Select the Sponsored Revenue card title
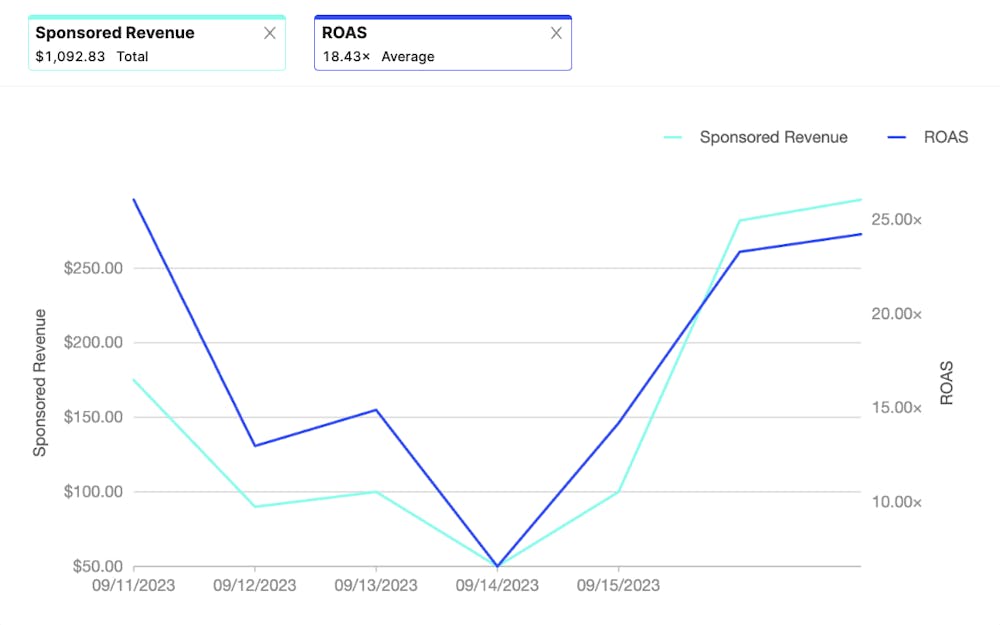 click(115, 33)
